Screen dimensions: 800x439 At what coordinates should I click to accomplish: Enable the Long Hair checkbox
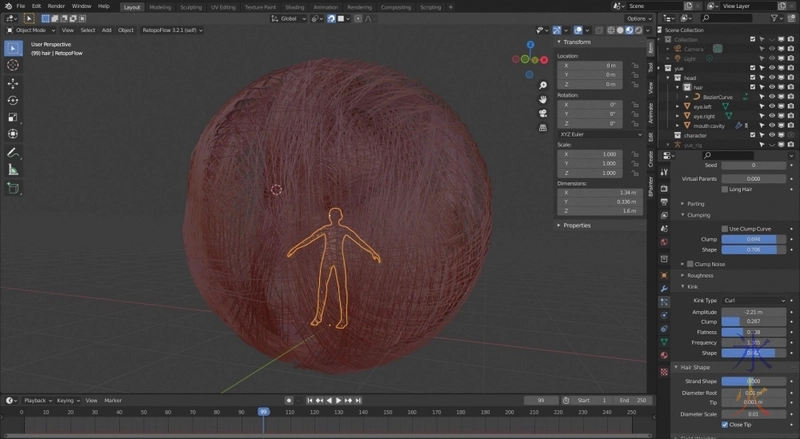pos(725,189)
